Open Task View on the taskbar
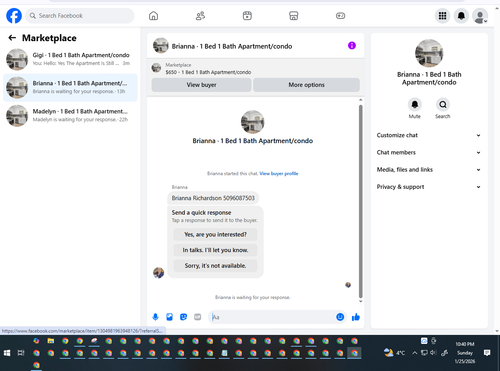Image resolution: width=500 pixels, height=371 pixels. tap(21, 353)
